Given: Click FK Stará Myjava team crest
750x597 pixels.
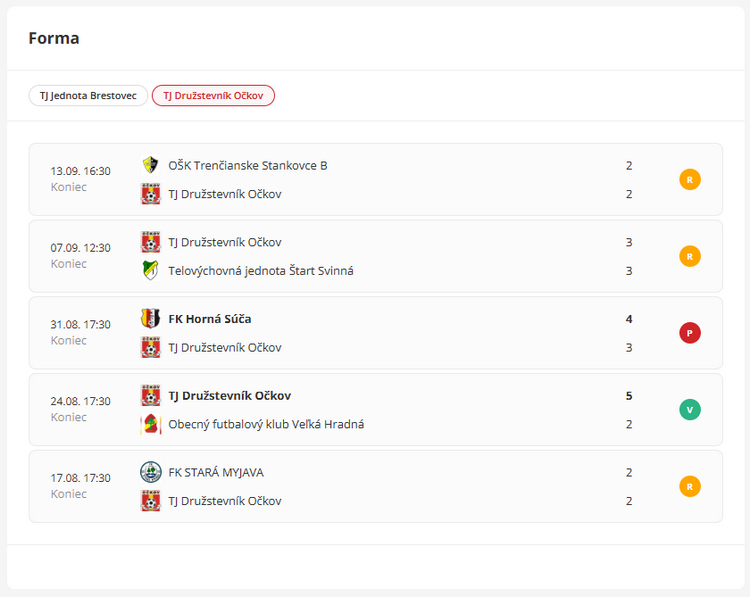Looking at the screenshot, I should (150, 472).
